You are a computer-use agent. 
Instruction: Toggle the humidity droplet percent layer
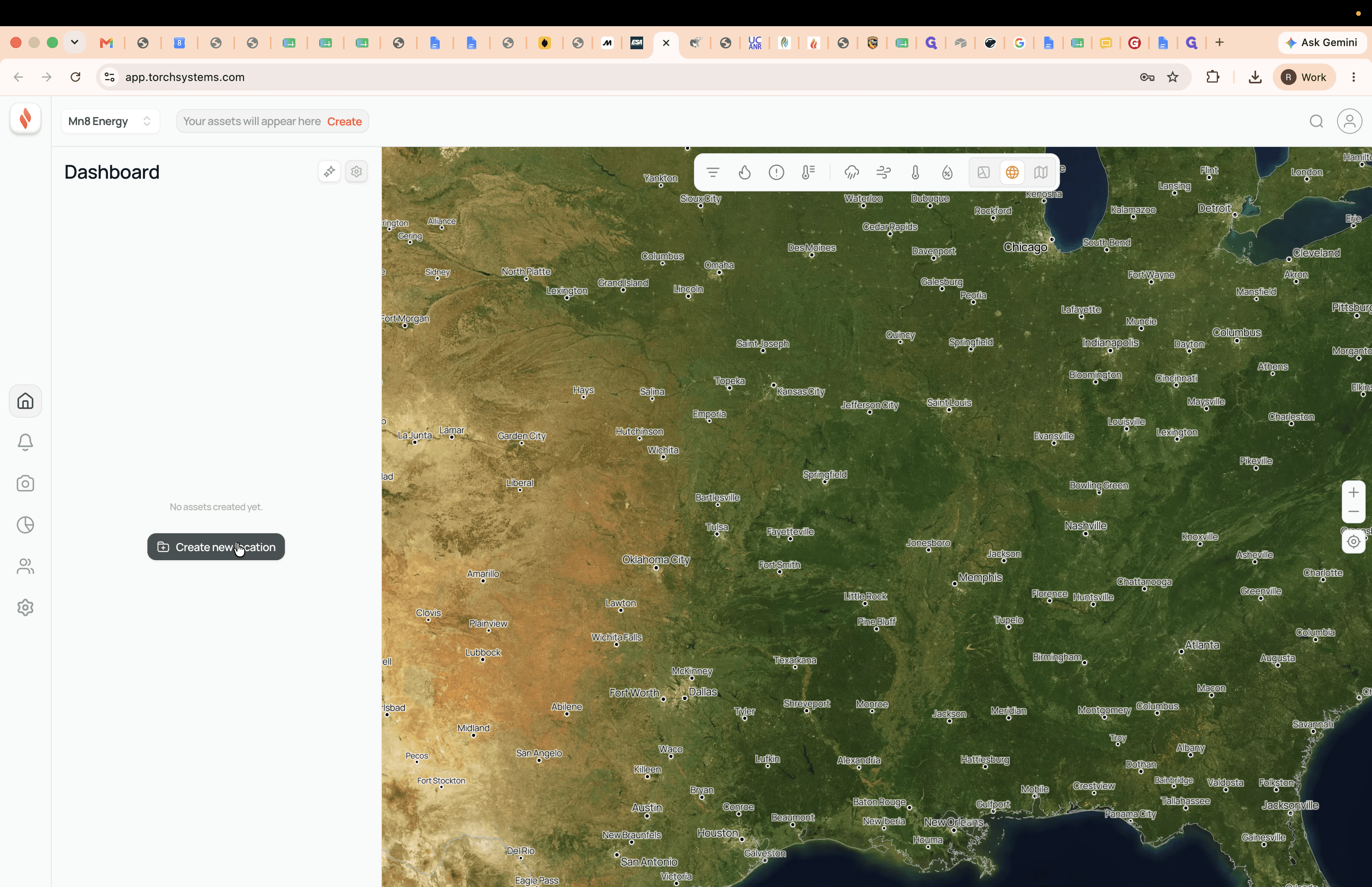pos(948,172)
